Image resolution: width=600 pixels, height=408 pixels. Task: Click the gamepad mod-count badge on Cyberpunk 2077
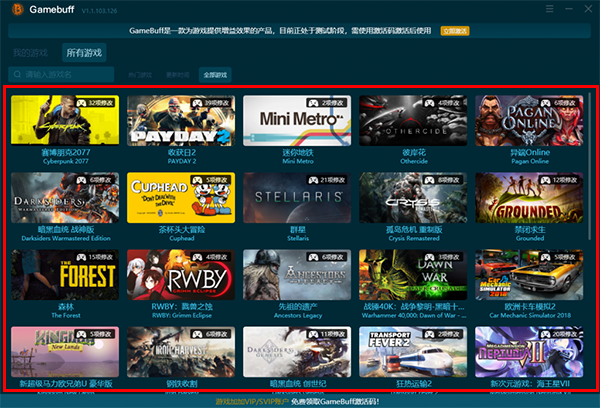(x=95, y=103)
